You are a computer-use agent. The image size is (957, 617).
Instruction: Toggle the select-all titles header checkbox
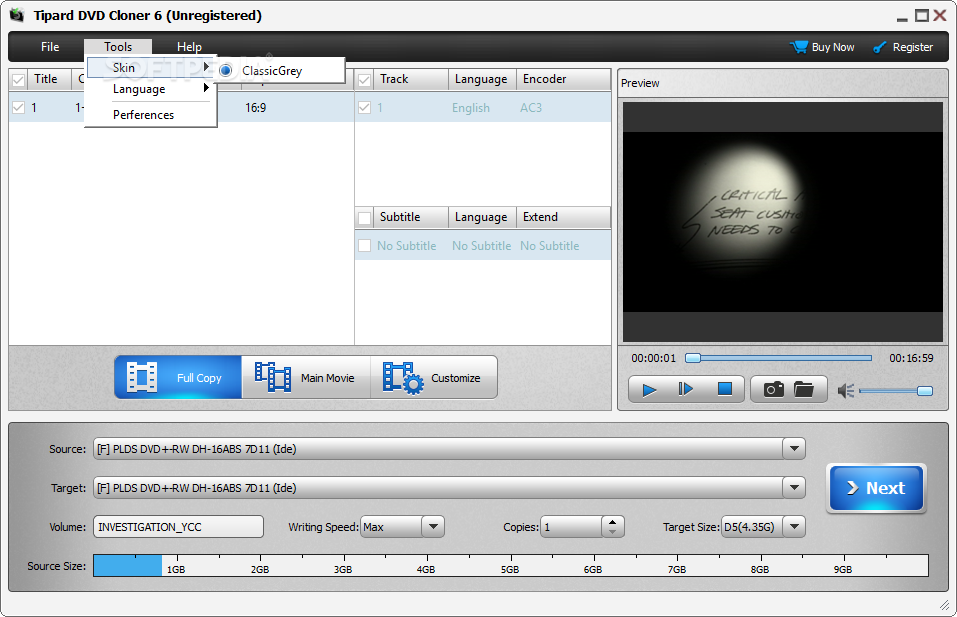click(18, 80)
